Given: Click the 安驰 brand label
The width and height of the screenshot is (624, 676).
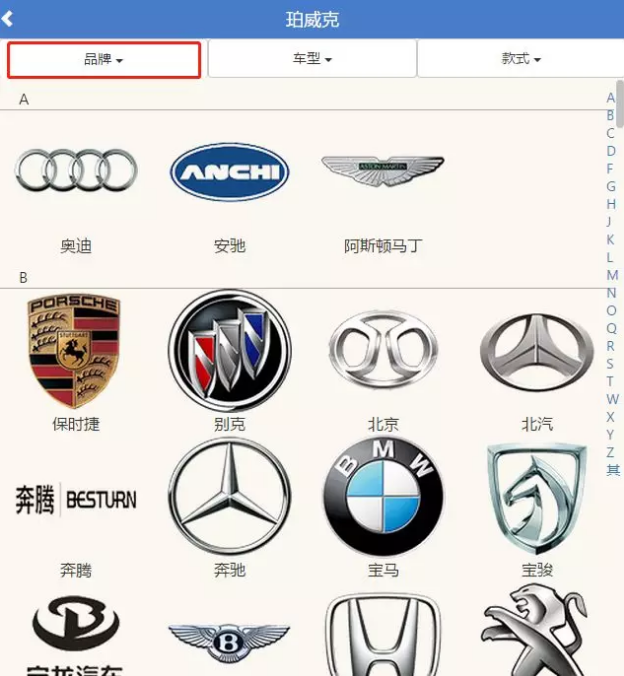Looking at the screenshot, I should coord(229,246).
